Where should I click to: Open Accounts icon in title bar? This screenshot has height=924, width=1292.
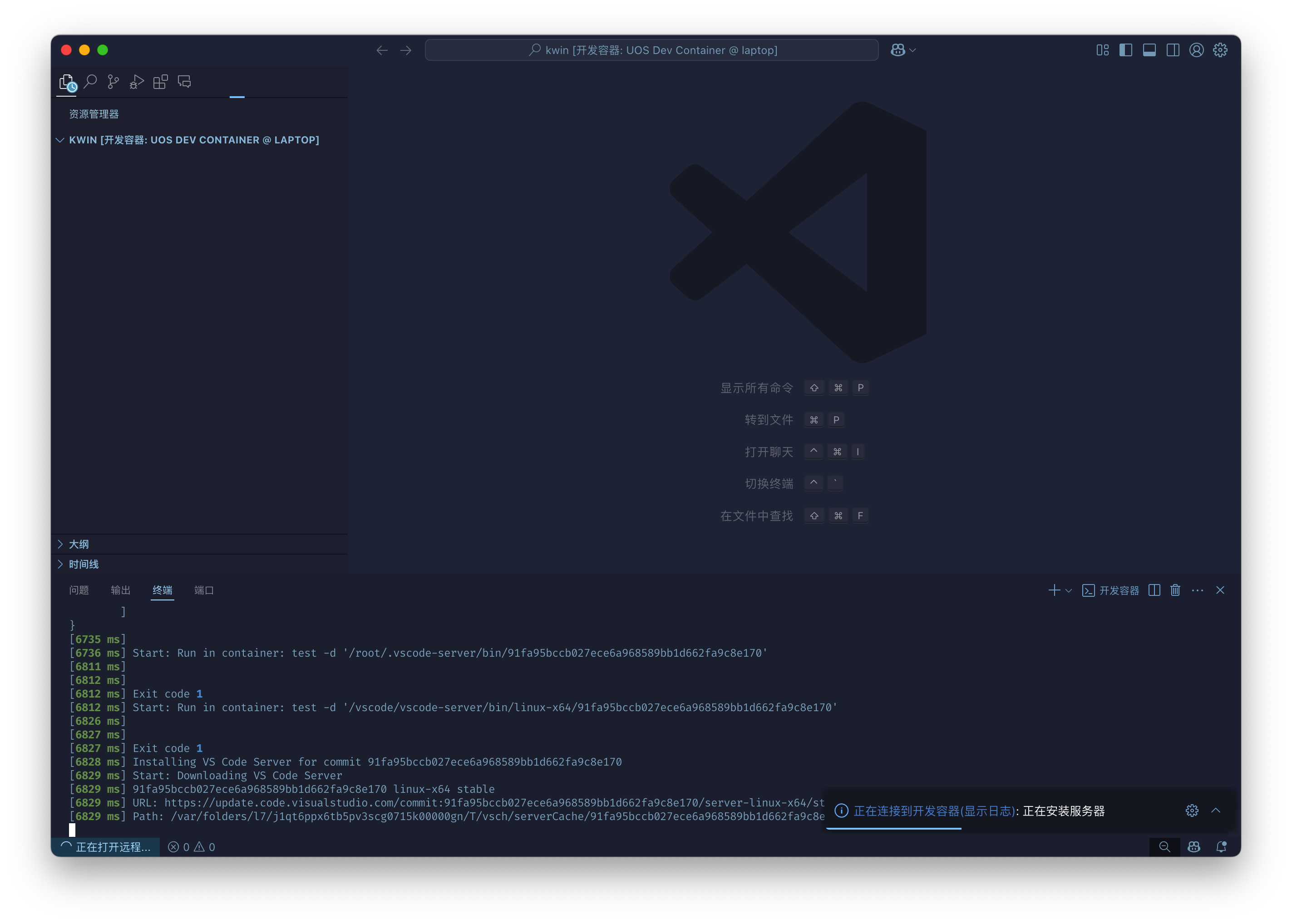click(x=1196, y=50)
